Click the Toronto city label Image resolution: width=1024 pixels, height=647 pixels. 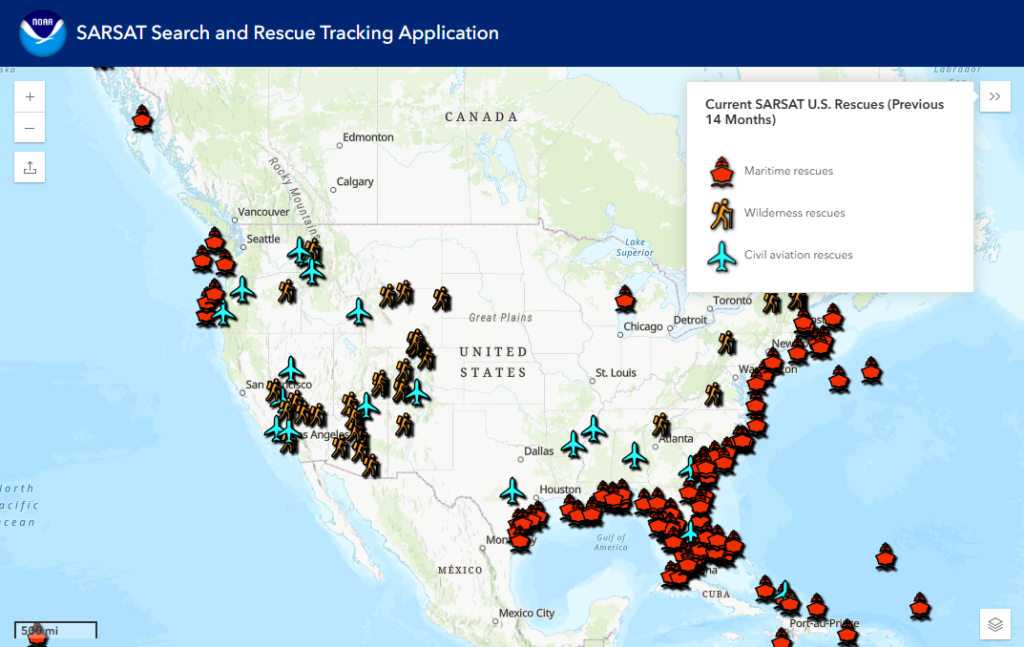[732, 300]
